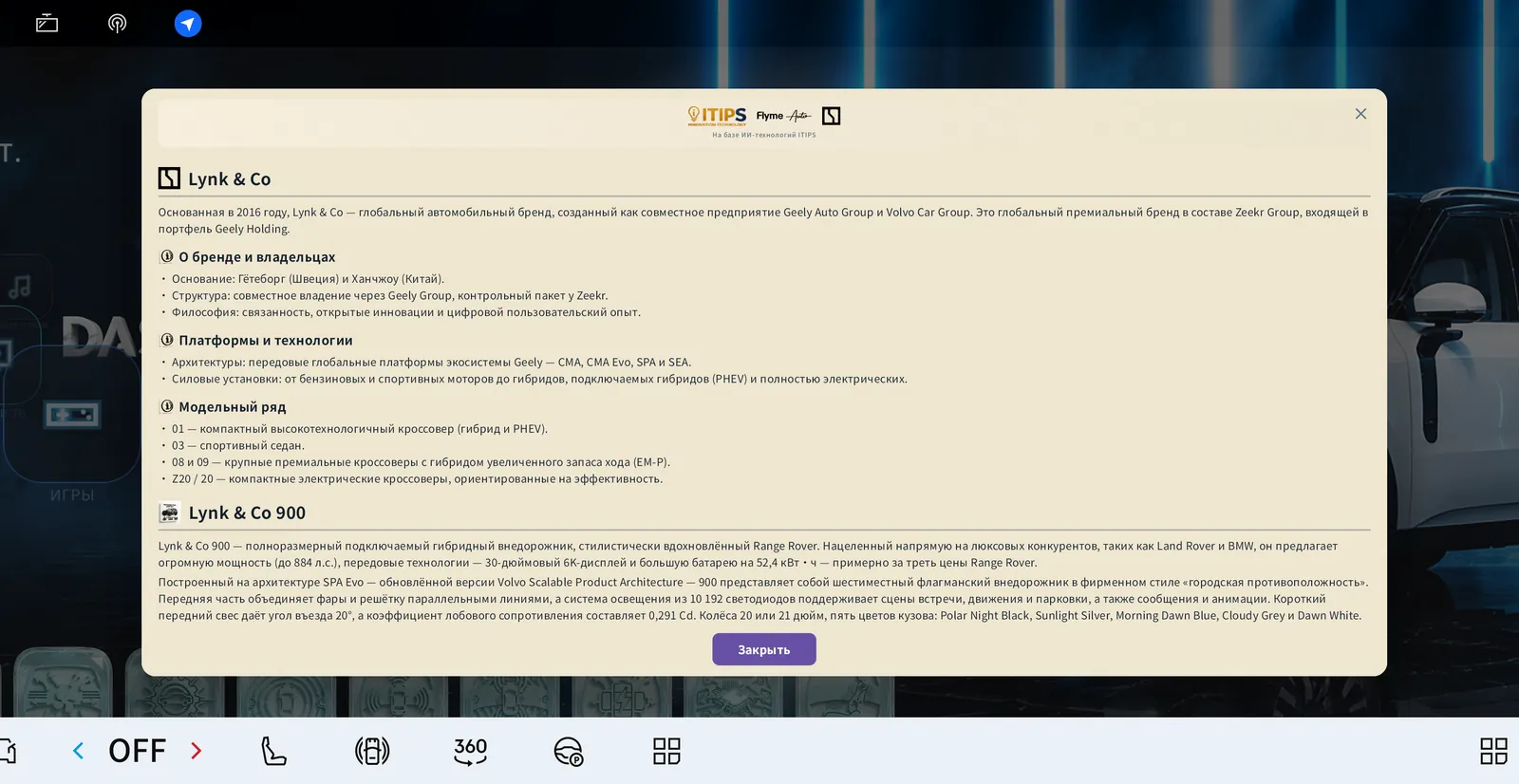Click the info icon beside Платформы и технологии
Viewport: 1519px width, 784px height.
click(167, 340)
